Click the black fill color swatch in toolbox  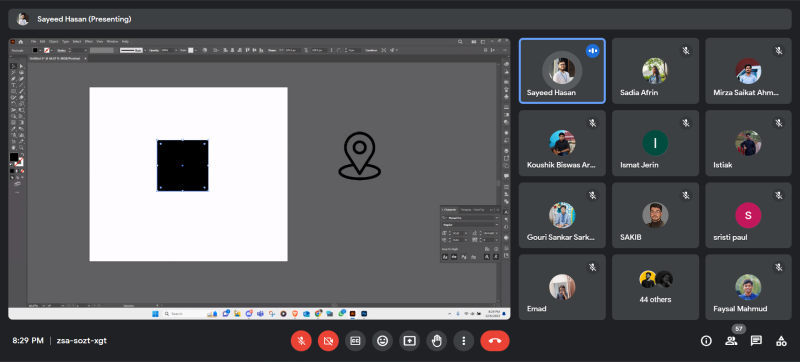tap(14, 157)
